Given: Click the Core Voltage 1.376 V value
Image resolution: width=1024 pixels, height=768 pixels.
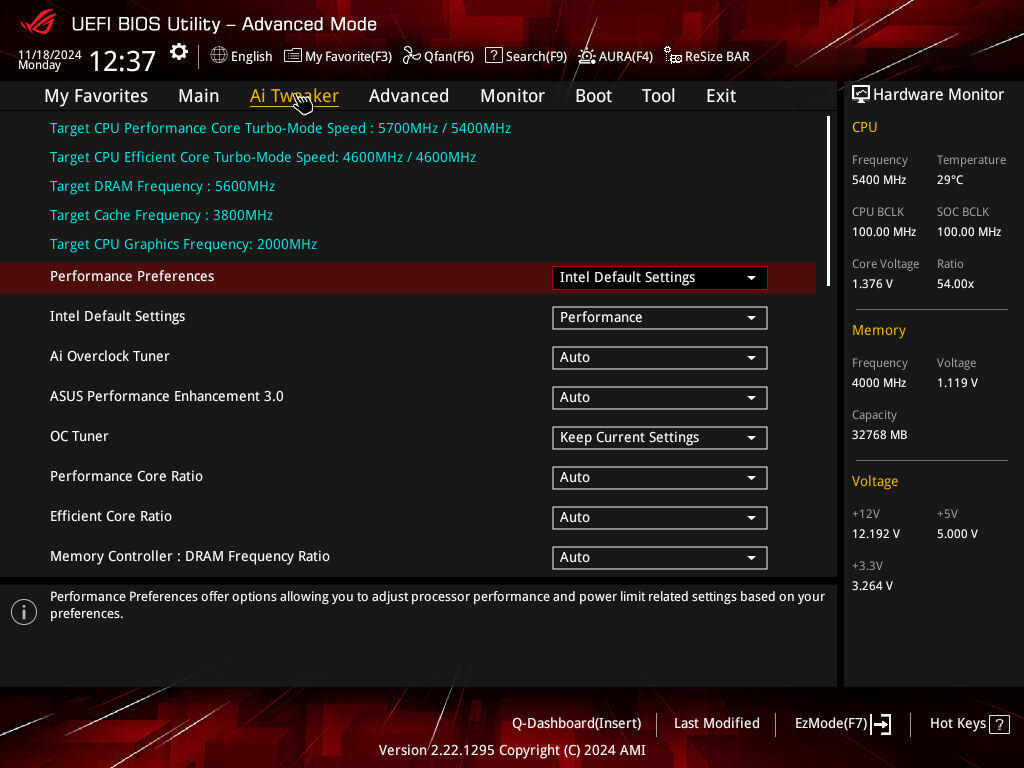Looking at the screenshot, I should pyautogui.click(x=872, y=284).
